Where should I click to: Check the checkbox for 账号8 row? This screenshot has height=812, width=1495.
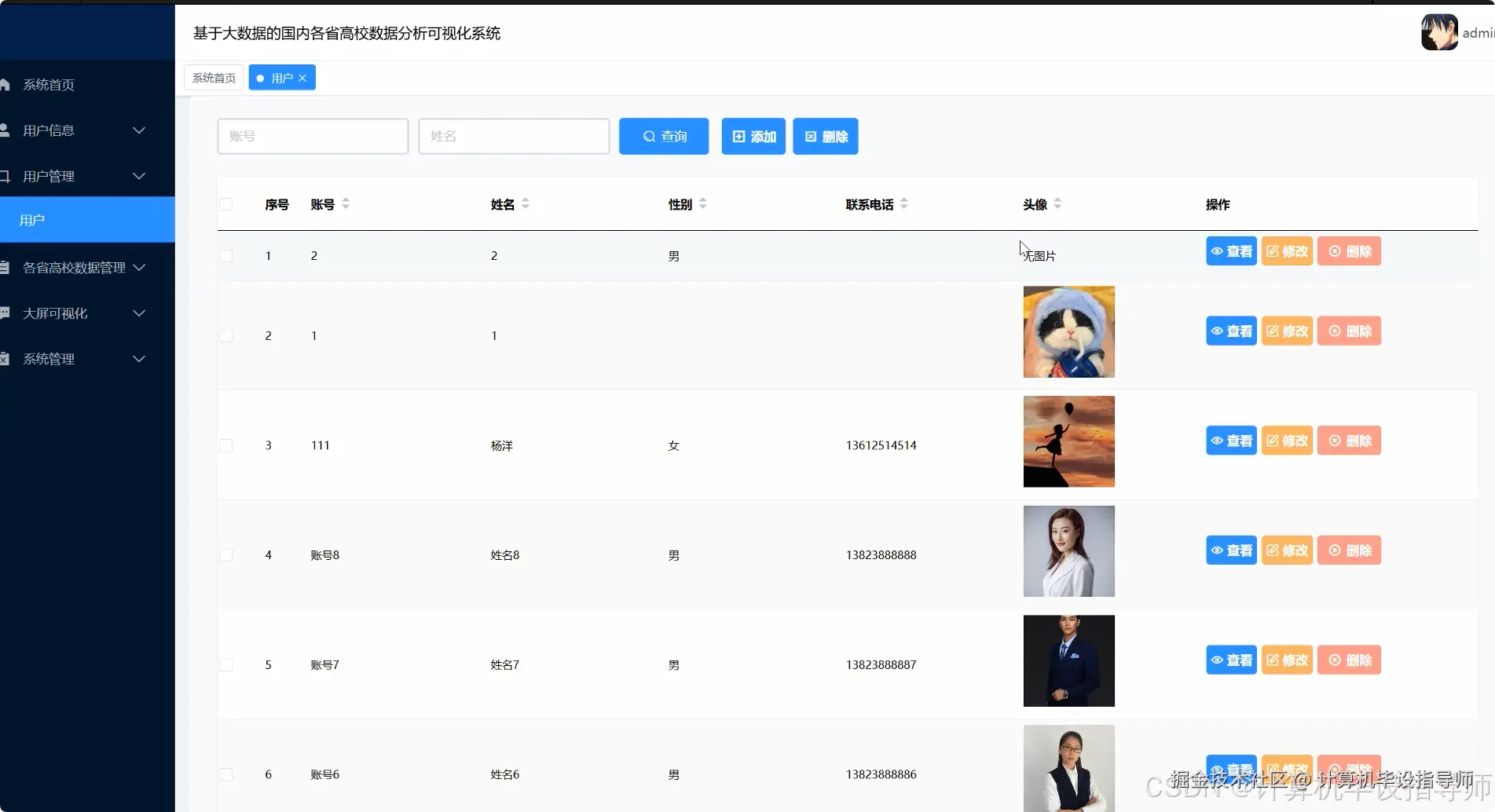tap(226, 554)
